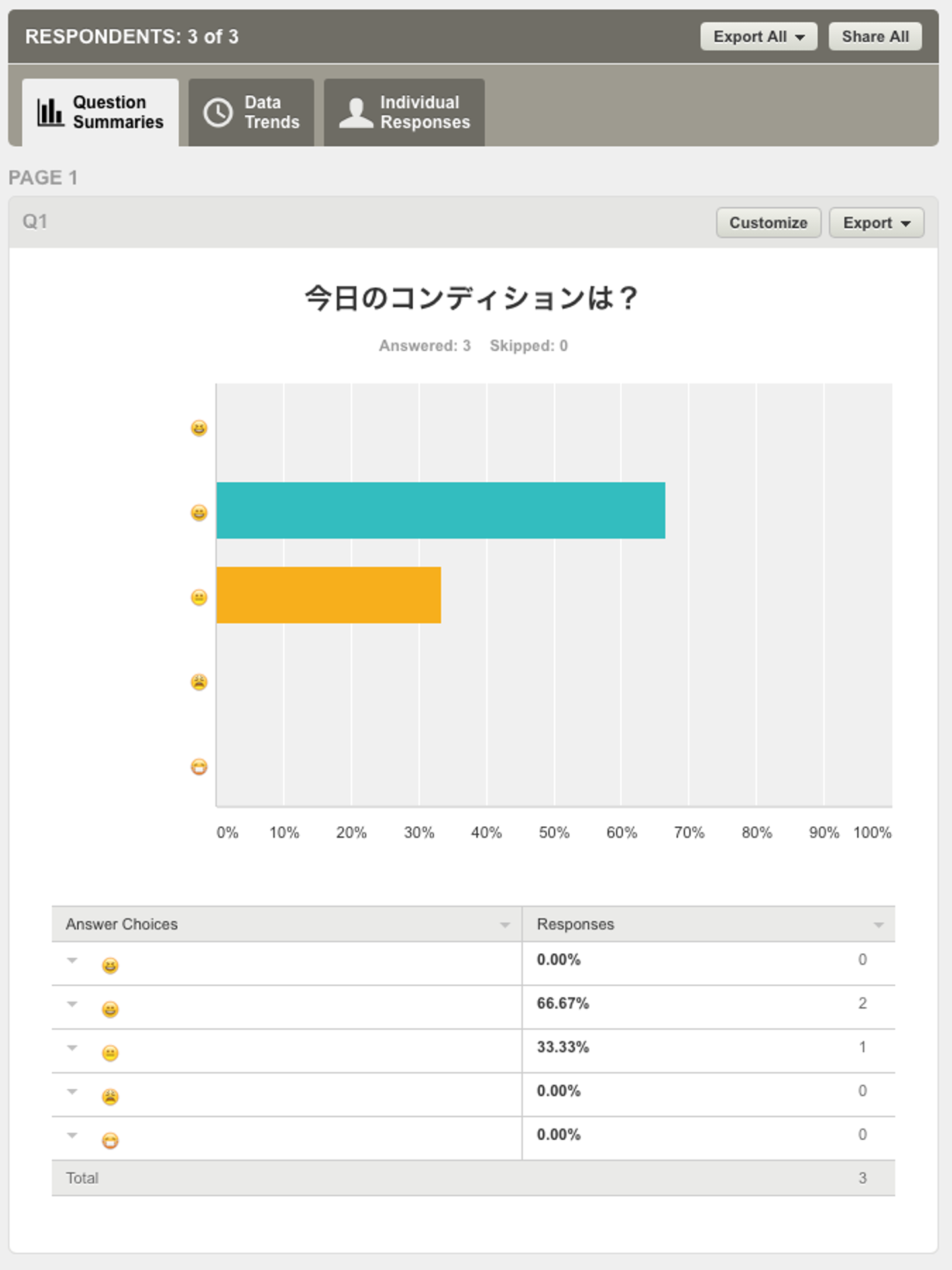This screenshot has width=952, height=1270.
Task: Click the mask face emoji in the answer table
Action: click(x=110, y=1140)
